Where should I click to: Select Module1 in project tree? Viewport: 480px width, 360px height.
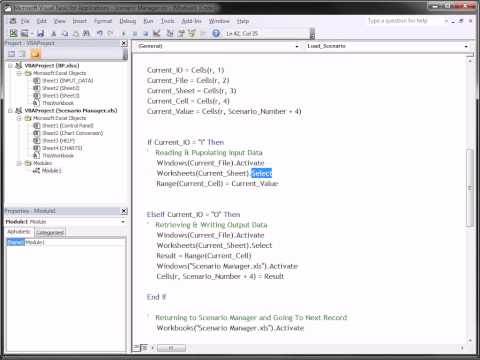tap(52, 171)
